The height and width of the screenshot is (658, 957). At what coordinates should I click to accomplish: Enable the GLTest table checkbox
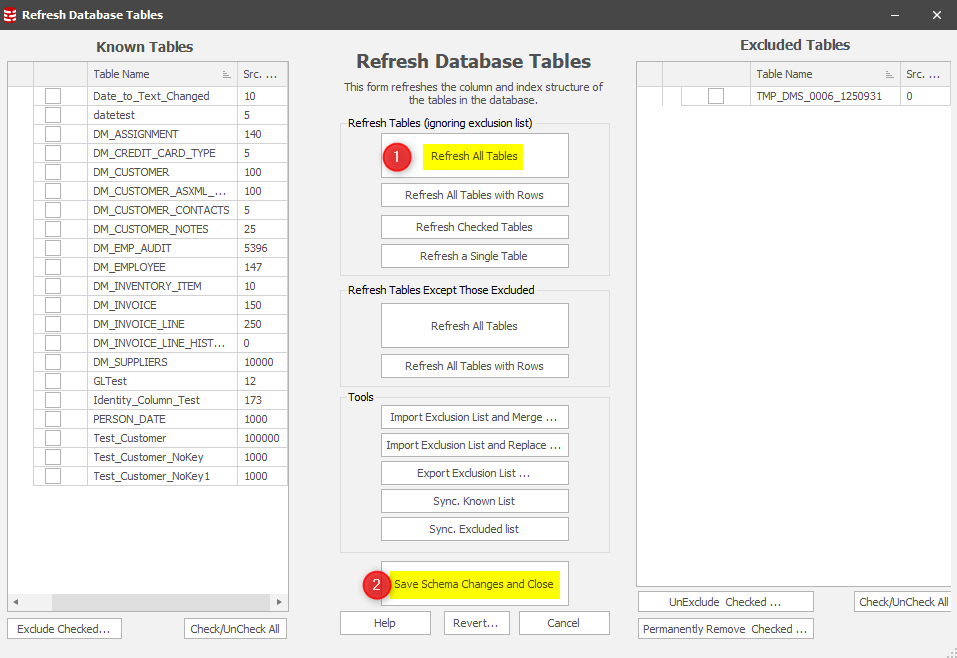tap(53, 381)
